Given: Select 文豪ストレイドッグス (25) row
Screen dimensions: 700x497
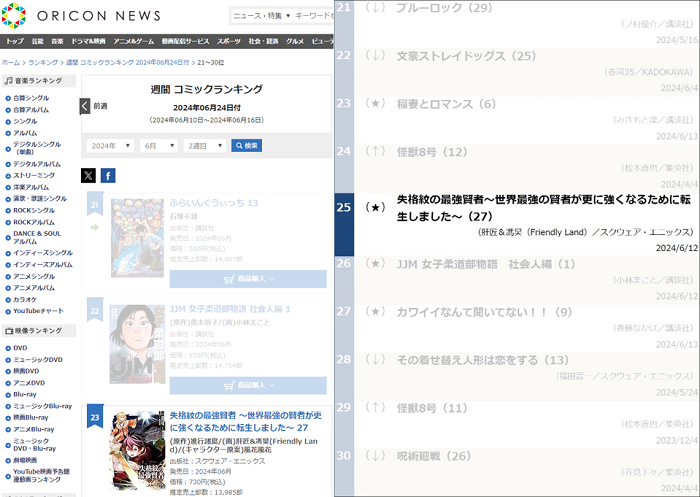Looking at the screenshot, I should coord(517,72).
